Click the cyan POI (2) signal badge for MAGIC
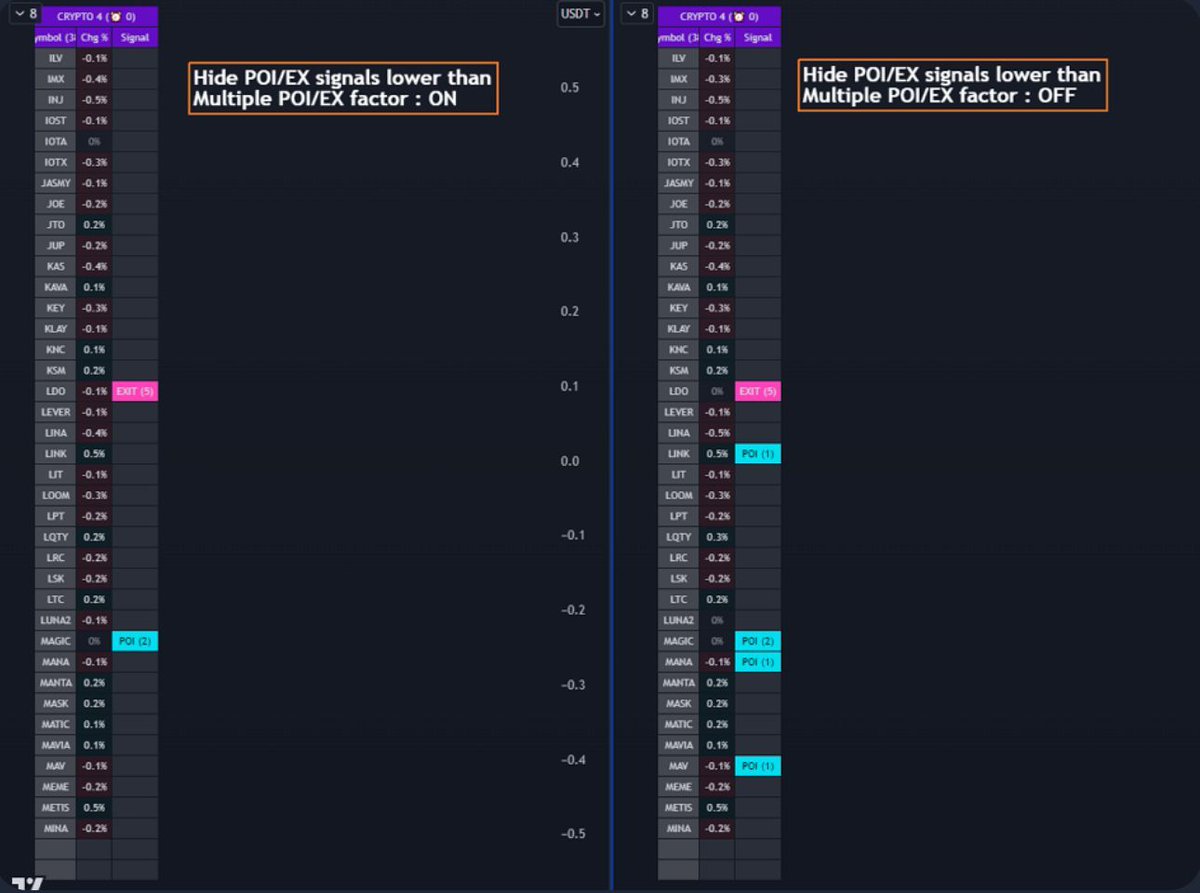This screenshot has width=1200, height=893. point(134,640)
